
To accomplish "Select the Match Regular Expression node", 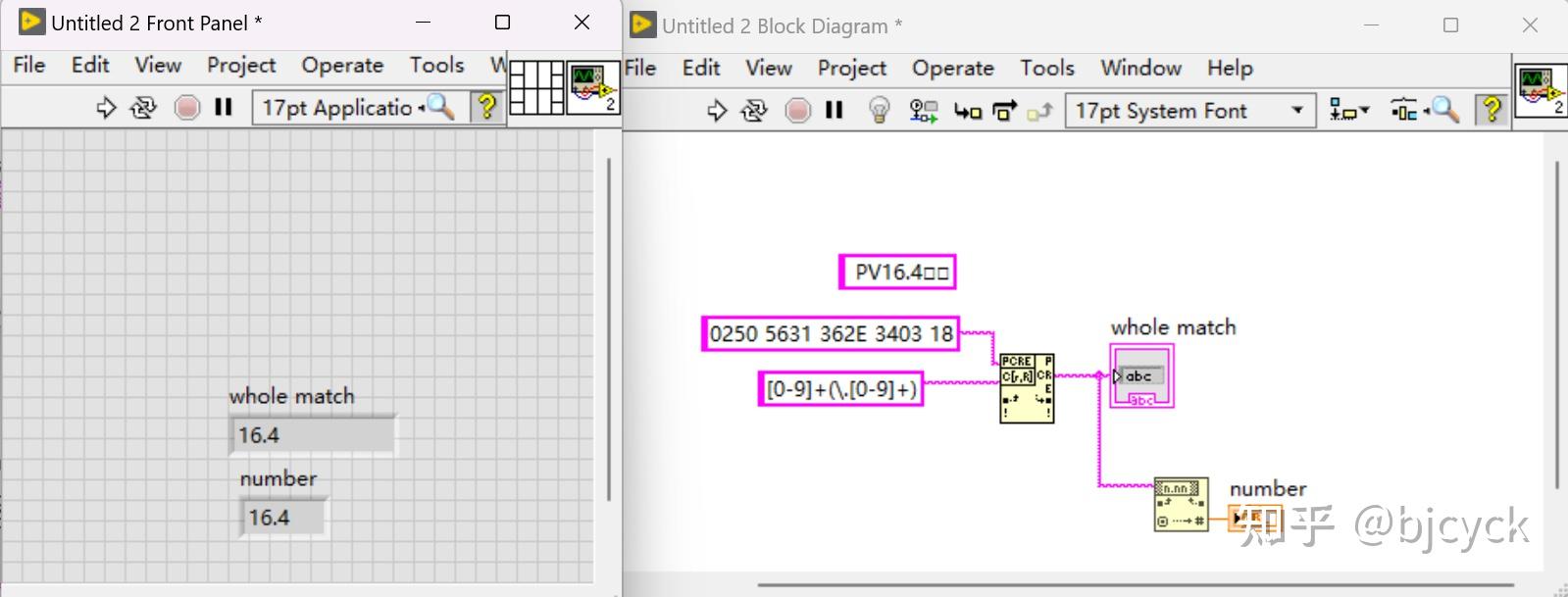I will pos(1027,389).
